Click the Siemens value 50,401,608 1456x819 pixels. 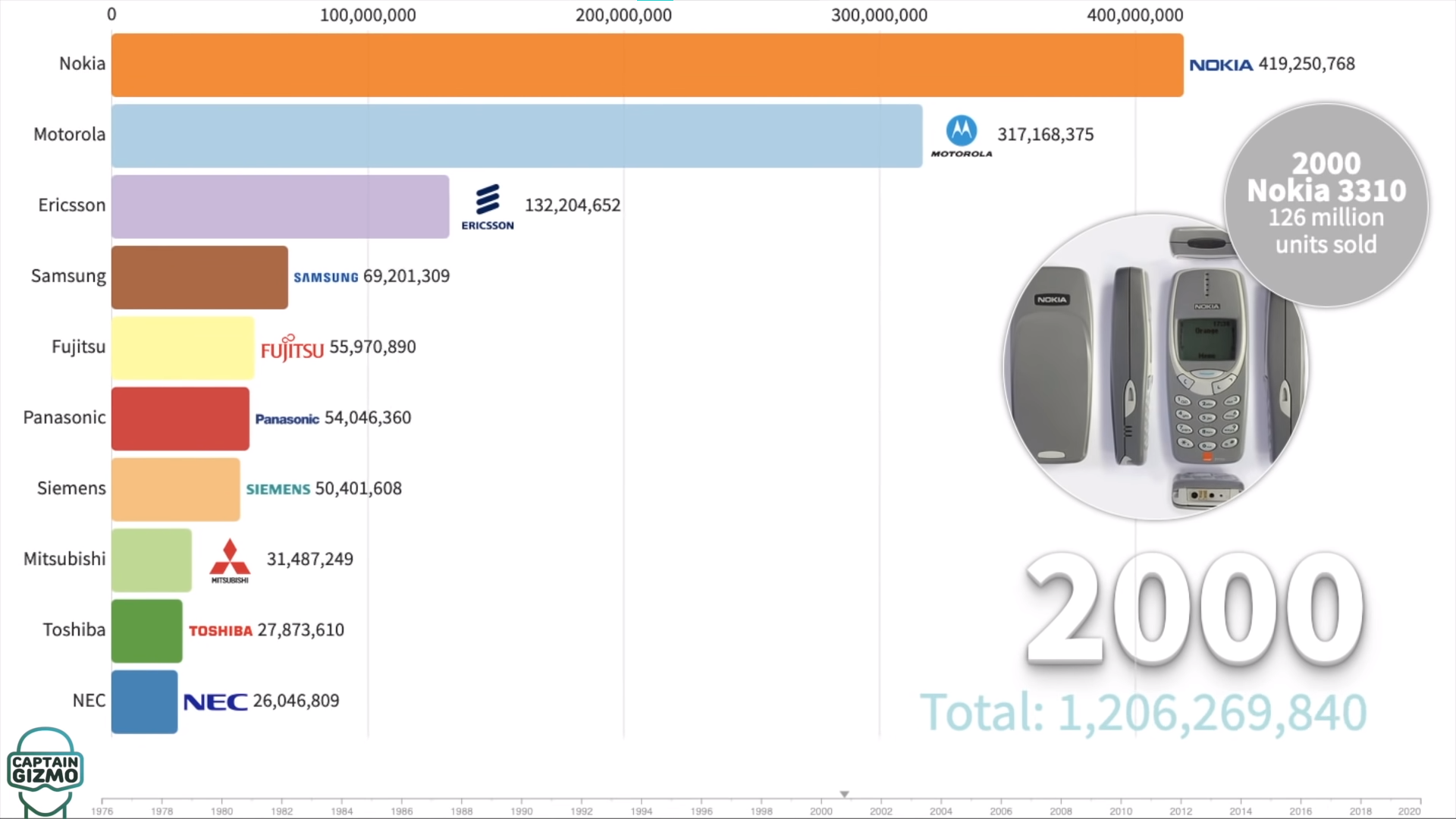coord(359,488)
